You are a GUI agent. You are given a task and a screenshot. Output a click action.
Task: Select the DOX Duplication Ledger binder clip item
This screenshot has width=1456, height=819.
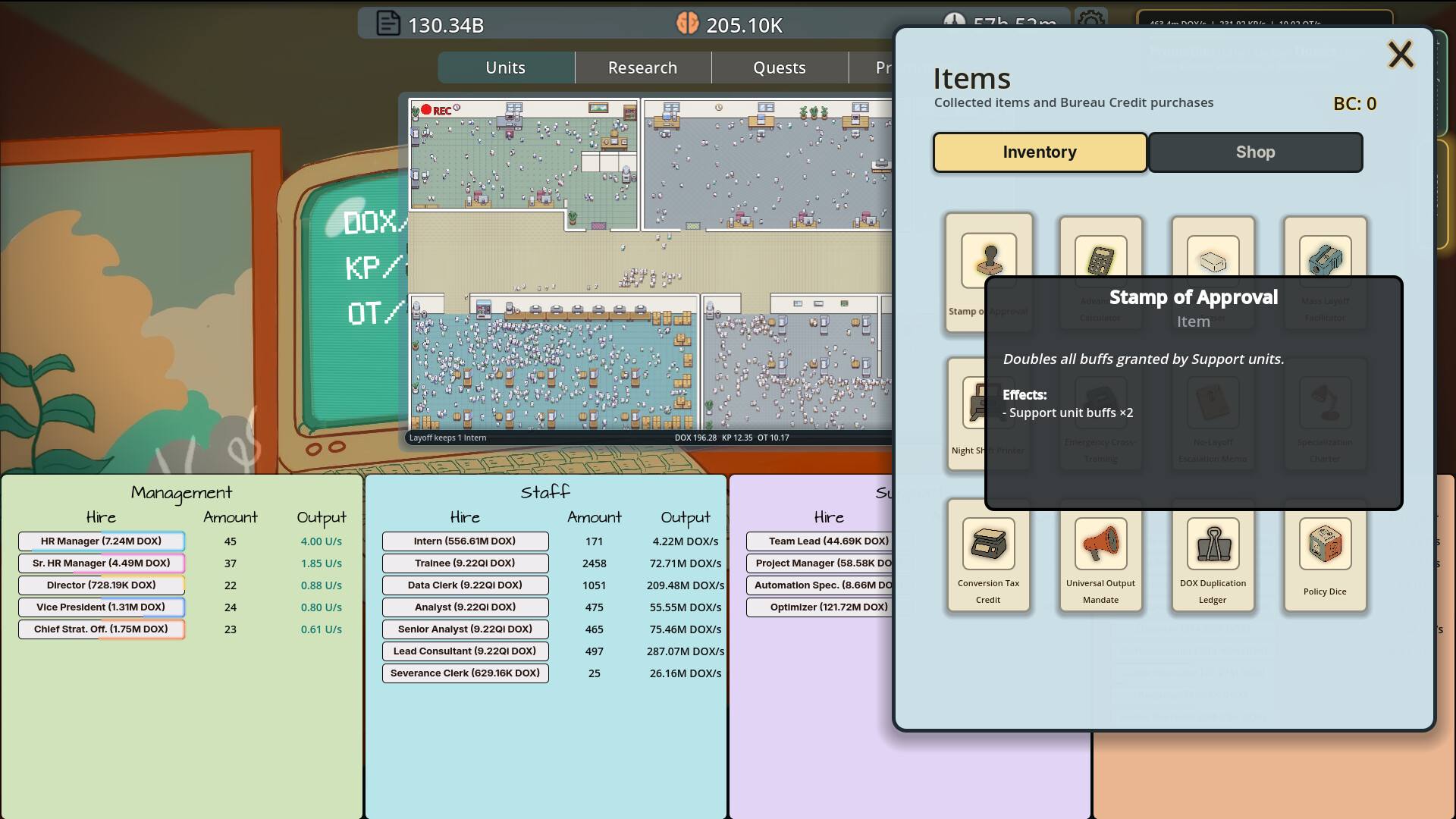1213,555
